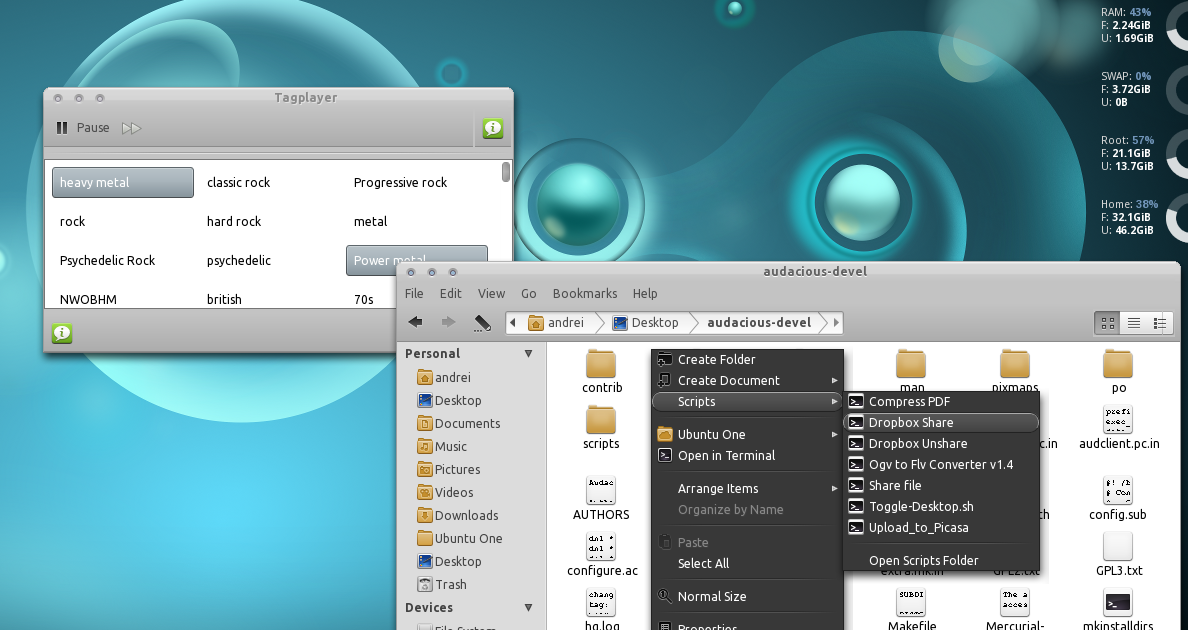Viewport: 1188px width, 630px height.
Task: Switch to list view mode
Action: click(1133, 322)
